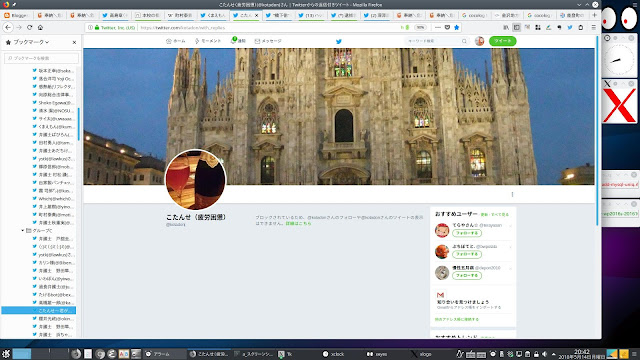Open the taskbar start menu icon
Viewport: 640px width, 360px height.
[6, 354]
